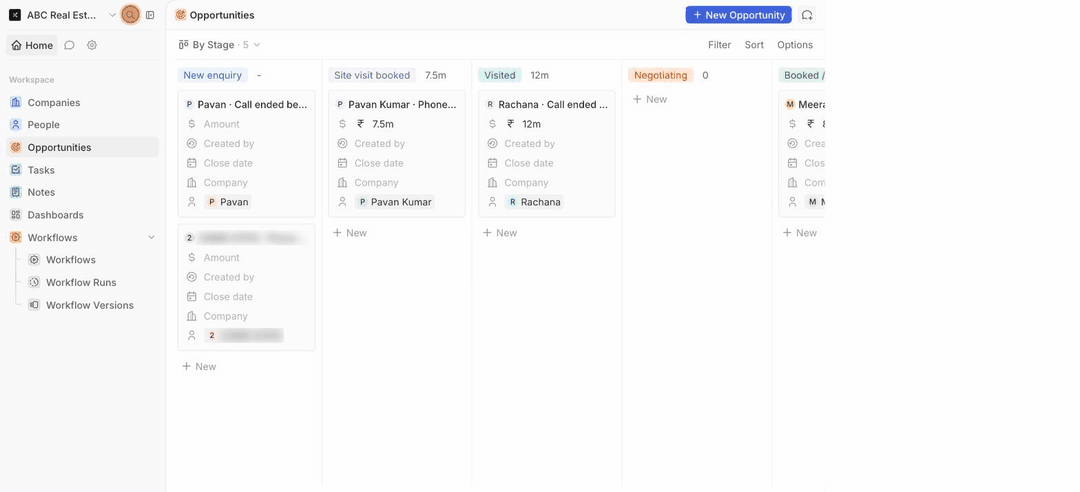Click Close date field on Pavan card
Image resolution: width=1080 pixels, height=492 pixels.
228,163
